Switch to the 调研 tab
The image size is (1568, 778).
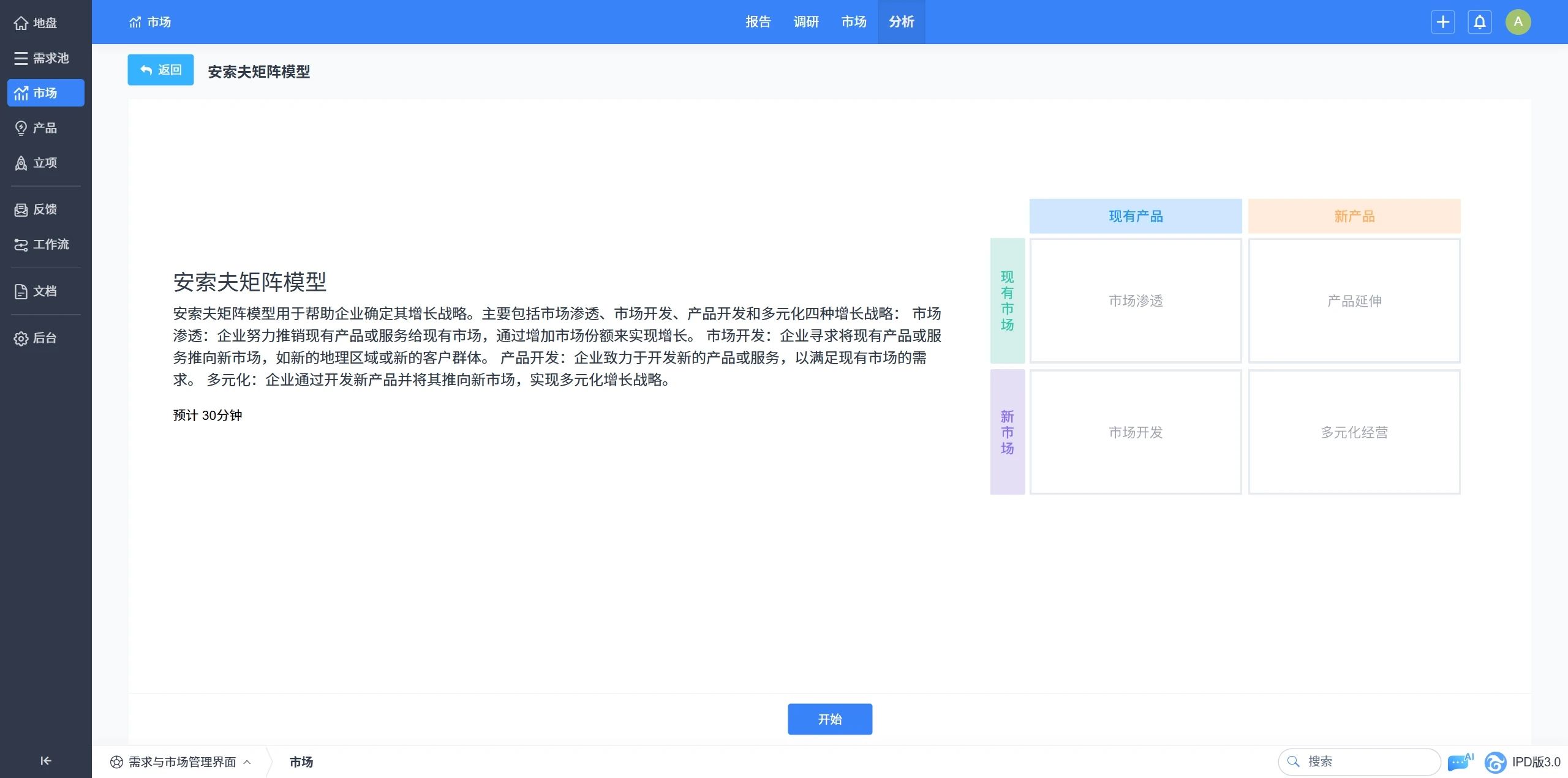805,22
